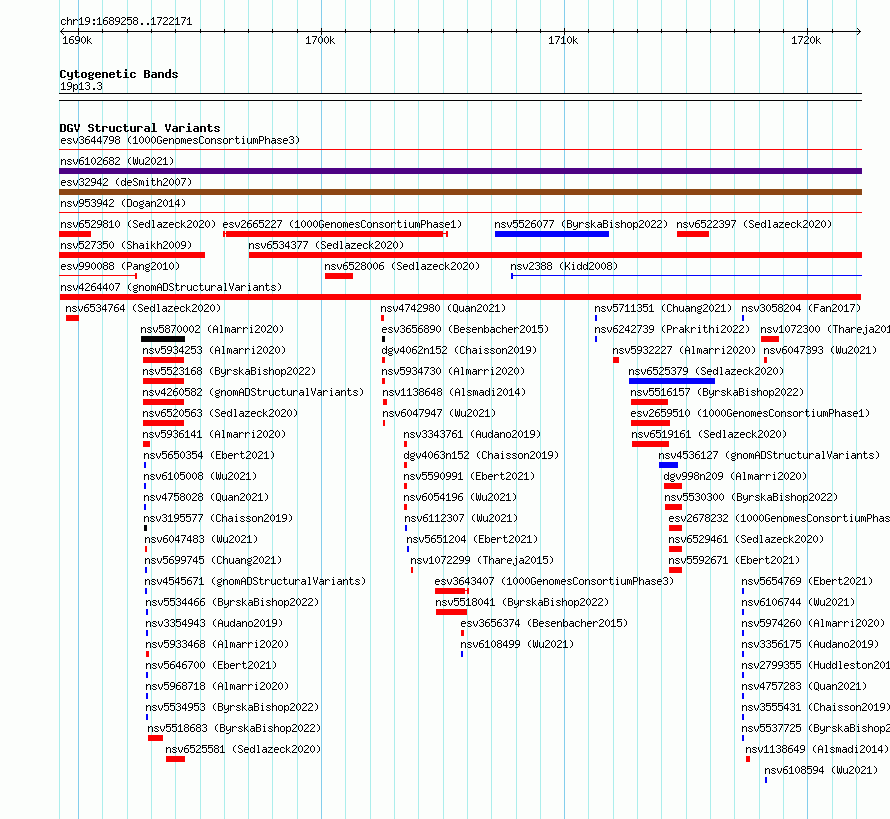The image size is (890, 819).
Task: Click the 19p13.3 cytogenetic band label
Action: 81,86
